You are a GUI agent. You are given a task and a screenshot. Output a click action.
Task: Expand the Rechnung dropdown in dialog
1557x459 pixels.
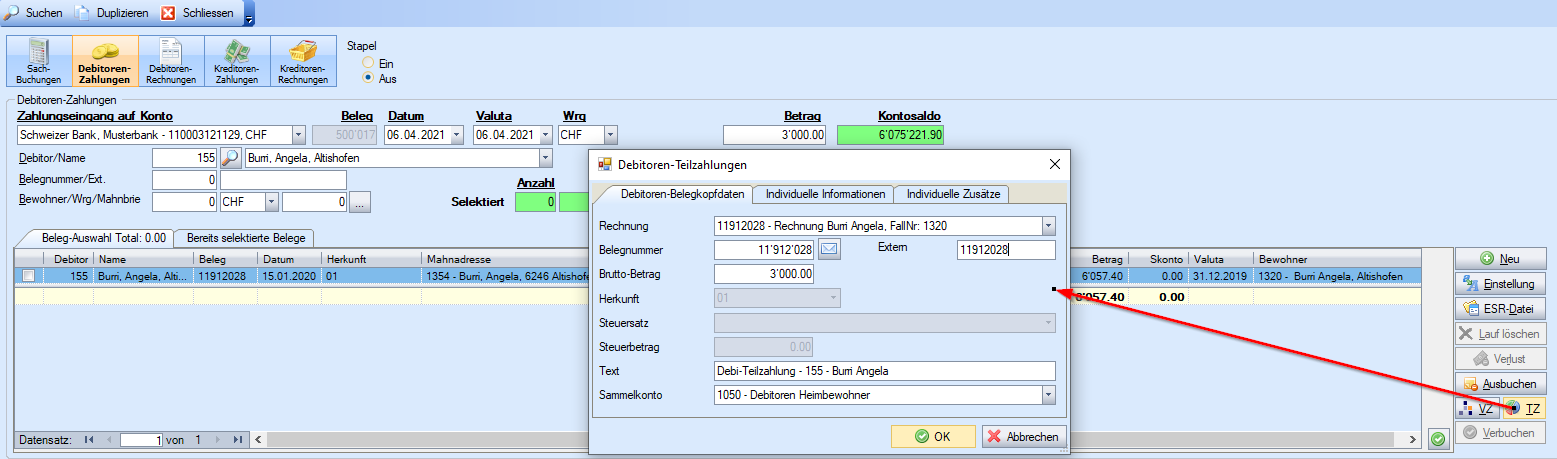click(x=1047, y=226)
